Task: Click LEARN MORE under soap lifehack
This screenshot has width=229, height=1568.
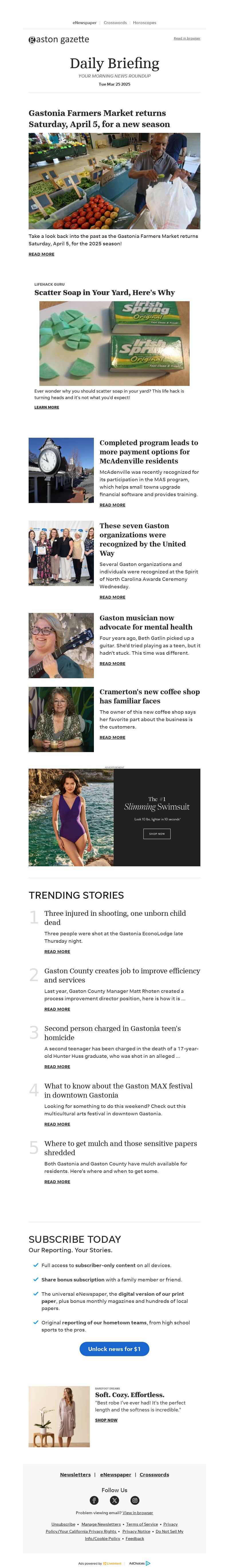Action: click(x=47, y=407)
